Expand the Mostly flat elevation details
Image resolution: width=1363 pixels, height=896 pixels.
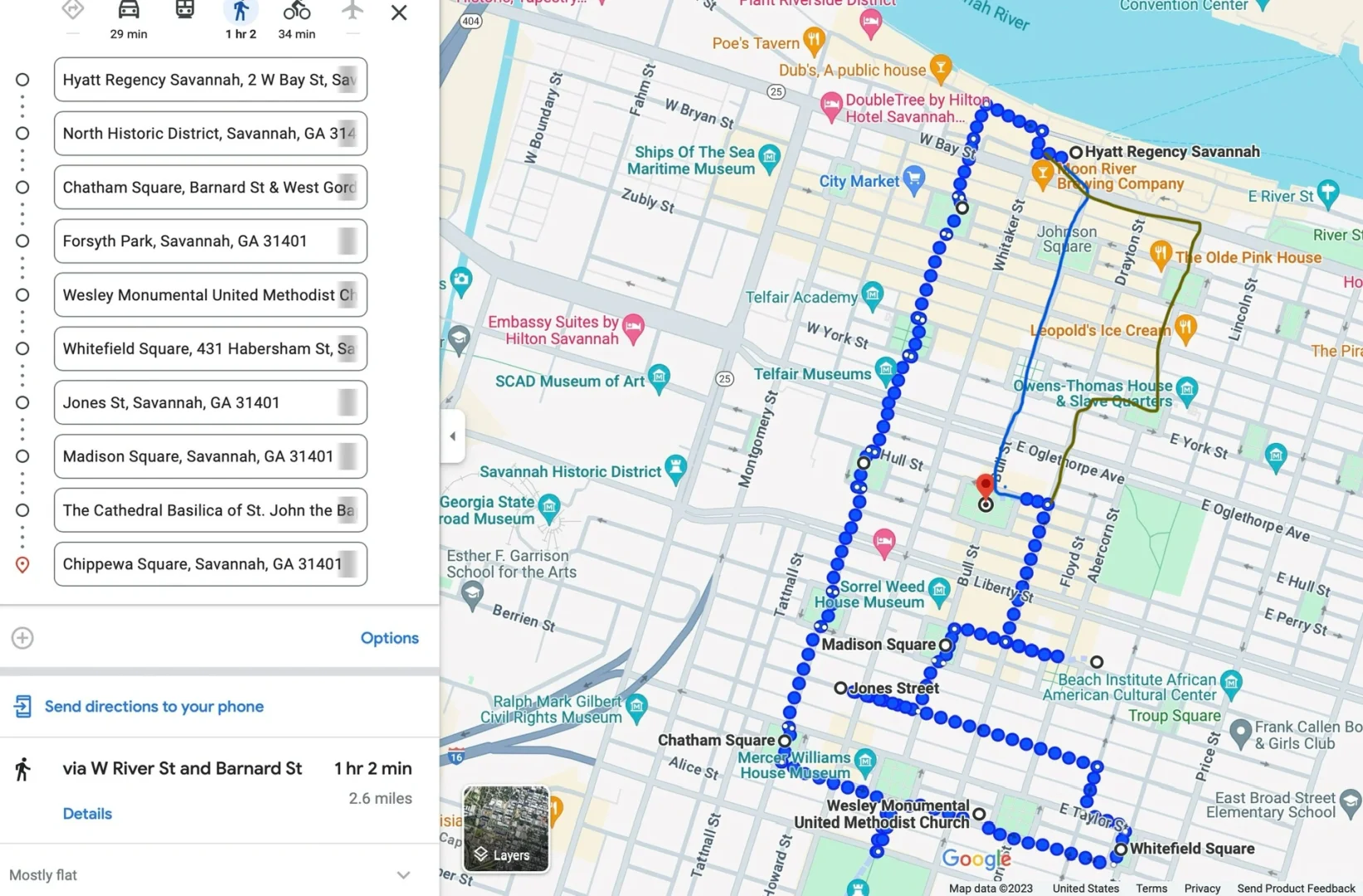click(403, 874)
